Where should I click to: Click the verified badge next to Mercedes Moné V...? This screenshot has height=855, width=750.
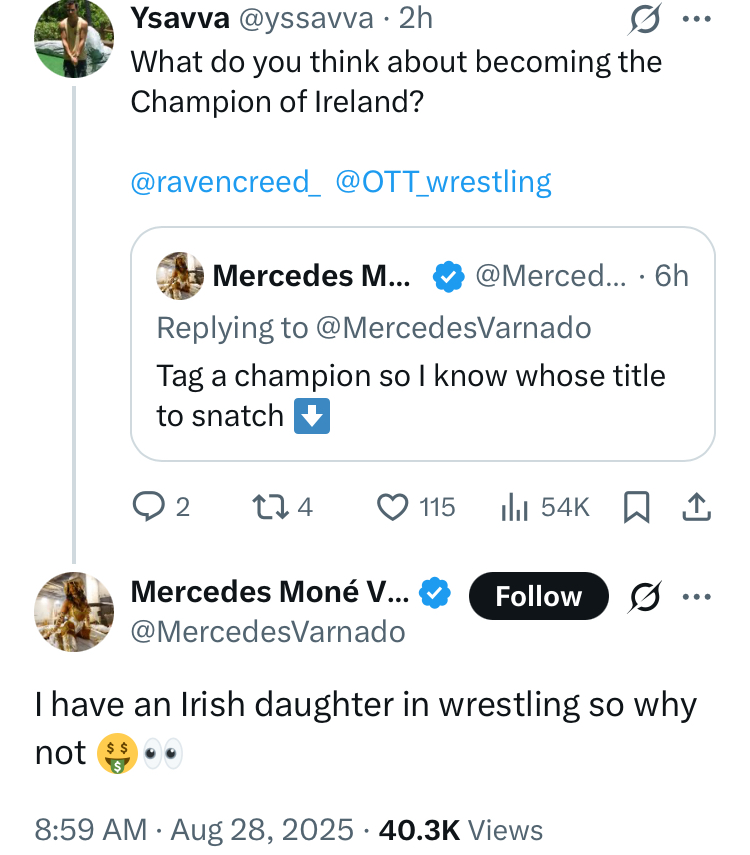[432, 593]
